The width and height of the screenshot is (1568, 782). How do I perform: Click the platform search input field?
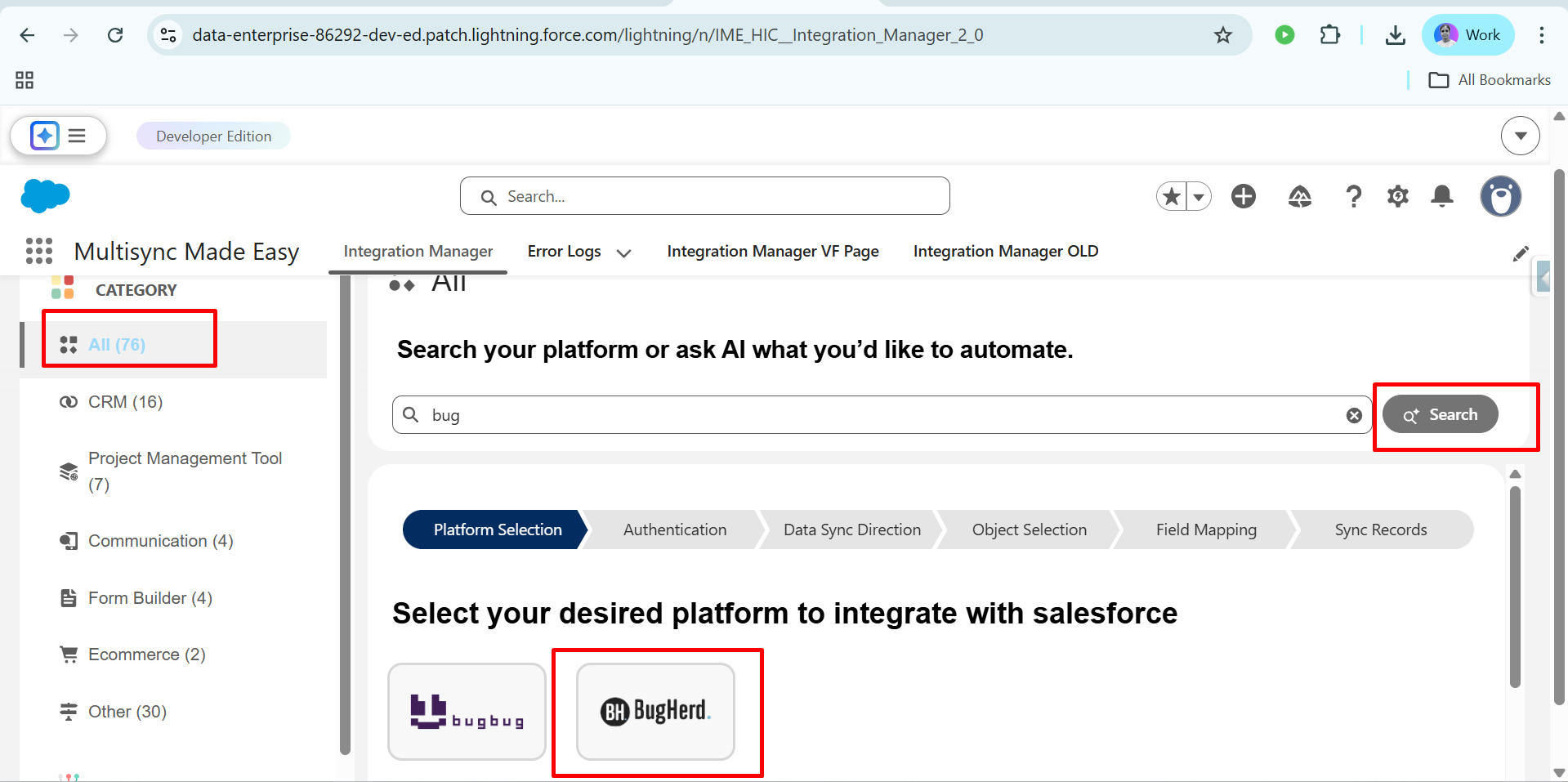pyautogui.click(x=882, y=415)
